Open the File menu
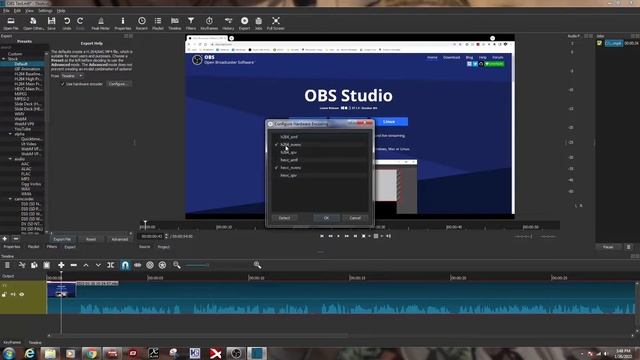Viewport: 640px width, 360px height. [6, 11]
